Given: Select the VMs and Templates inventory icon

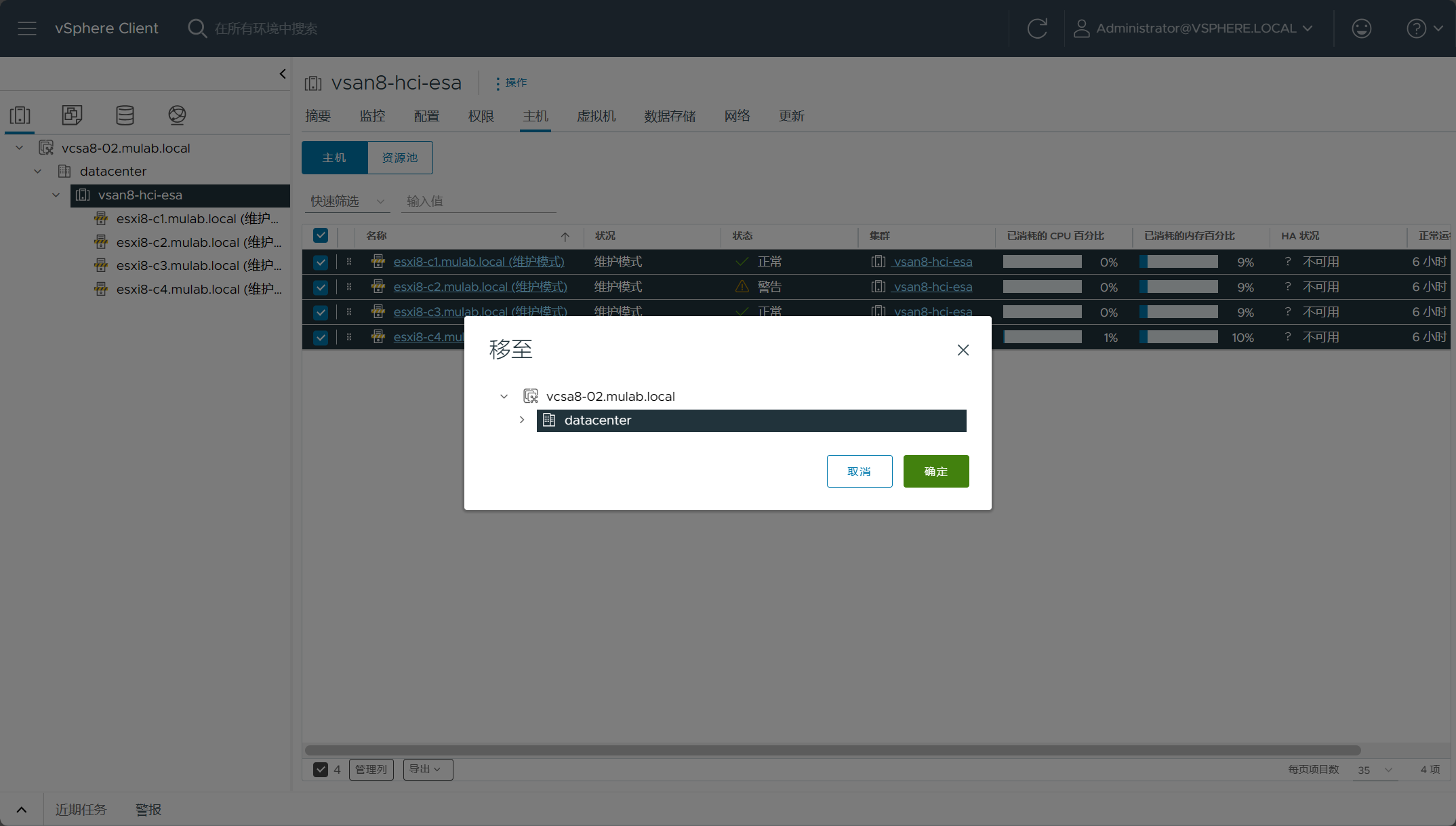Looking at the screenshot, I should point(72,115).
